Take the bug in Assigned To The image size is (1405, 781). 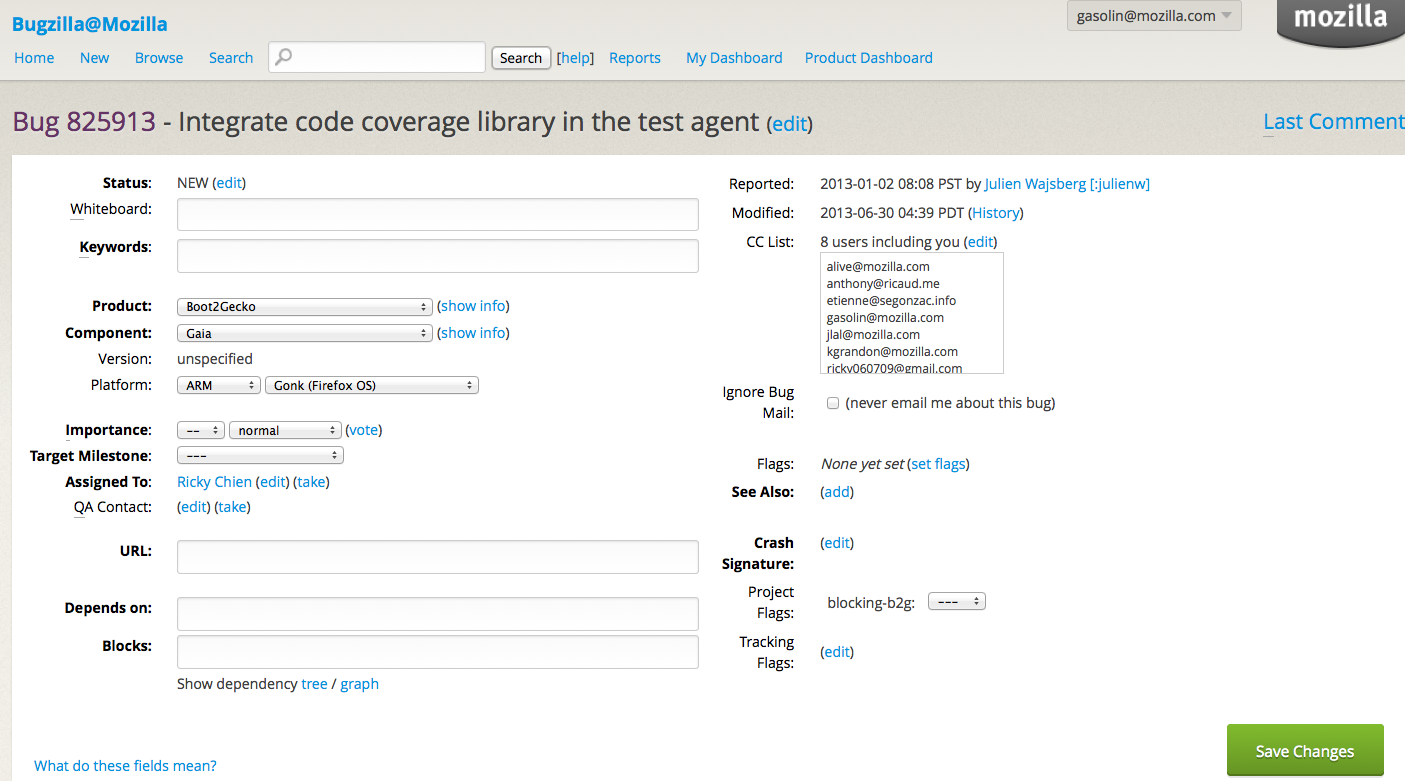[312, 482]
